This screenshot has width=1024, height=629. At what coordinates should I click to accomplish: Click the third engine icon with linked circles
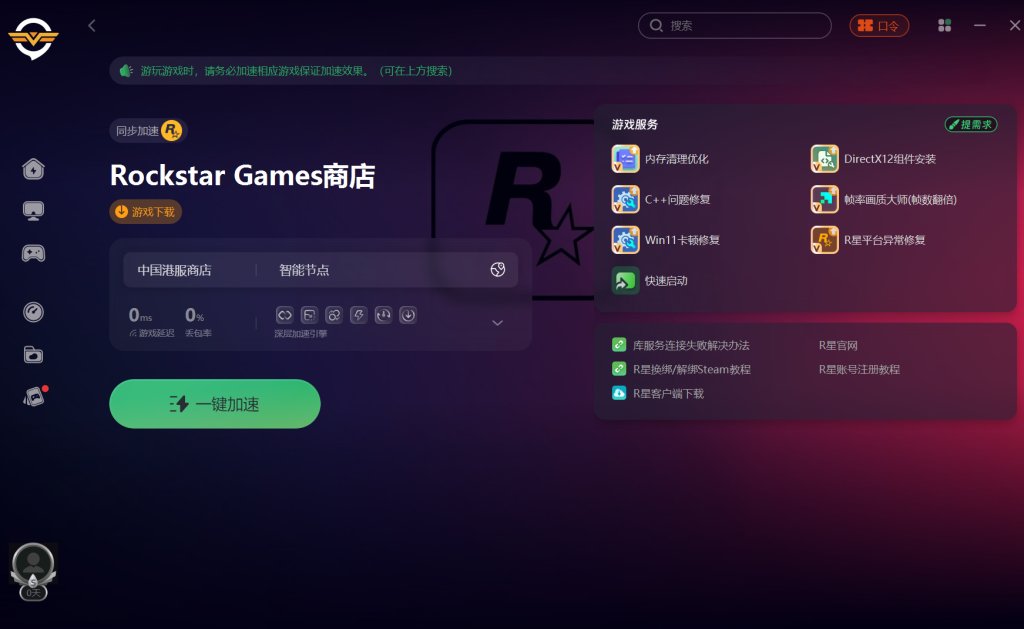(x=334, y=315)
